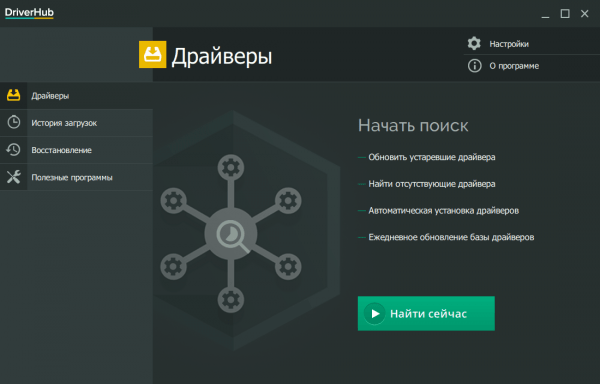The height and width of the screenshot is (384, 600).
Task: Click the История загрузок clock icon
Action: [x=14, y=122]
